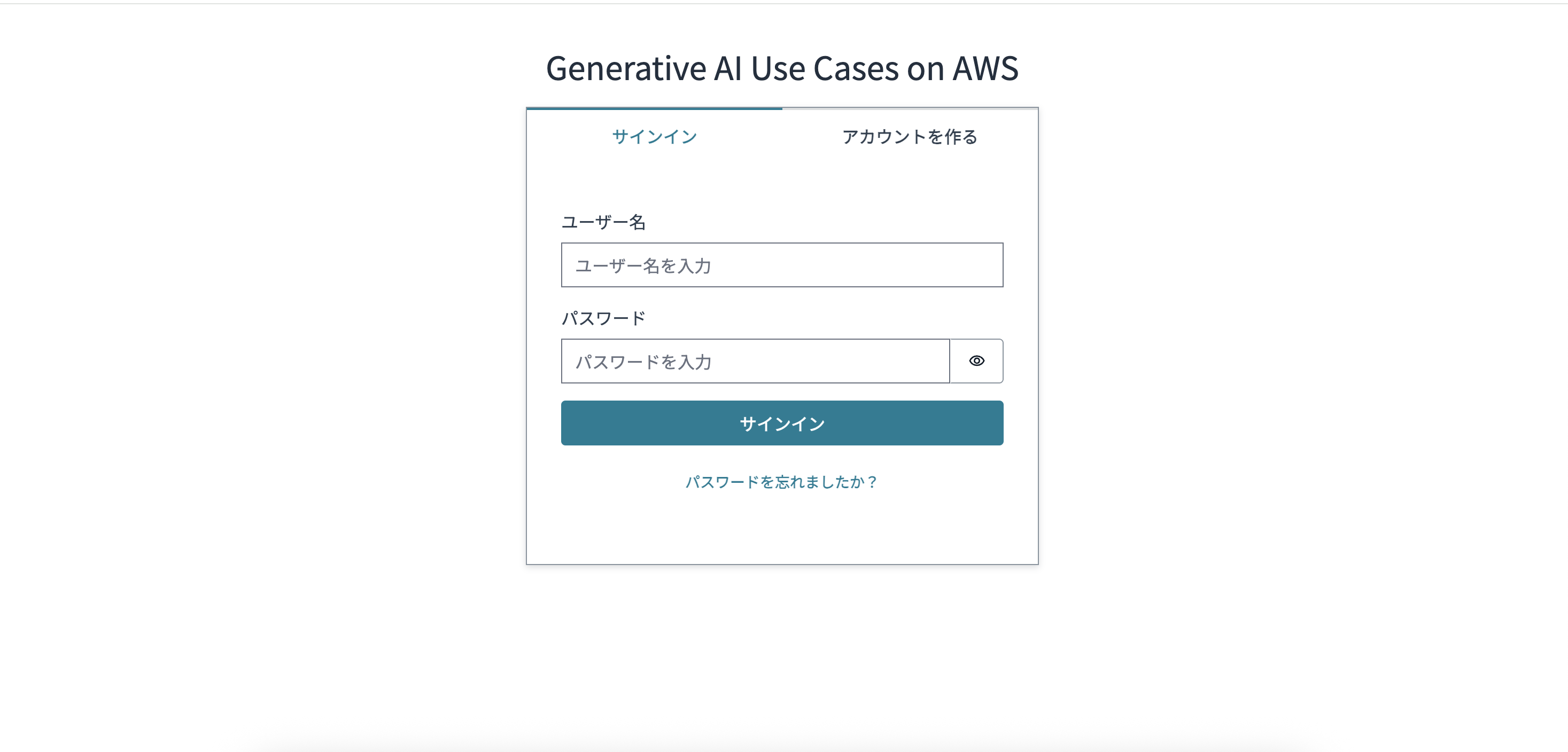Submit the form with サインイン
Screen dimensions: 1568x752
pos(781,424)
